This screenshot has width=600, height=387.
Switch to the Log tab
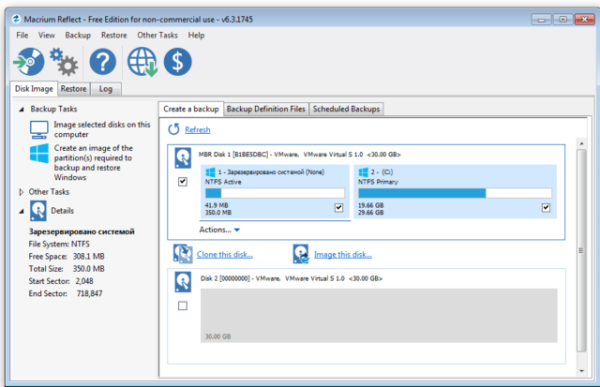click(x=106, y=89)
